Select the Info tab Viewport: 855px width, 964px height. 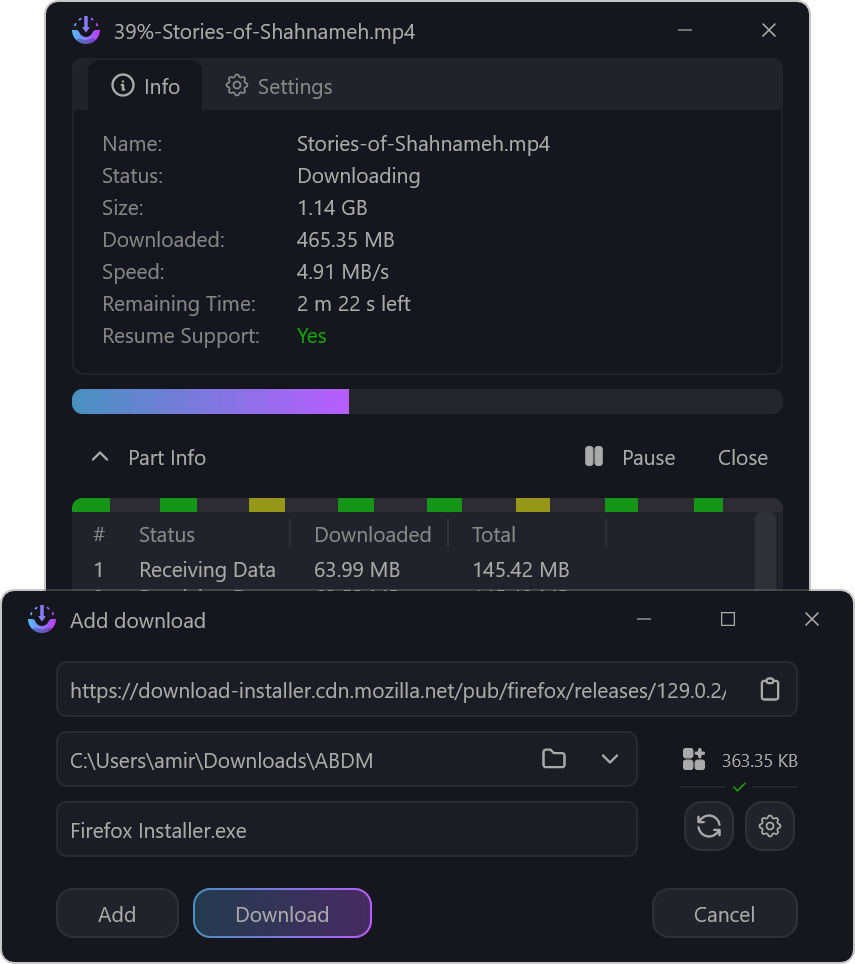tap(146, 86)
